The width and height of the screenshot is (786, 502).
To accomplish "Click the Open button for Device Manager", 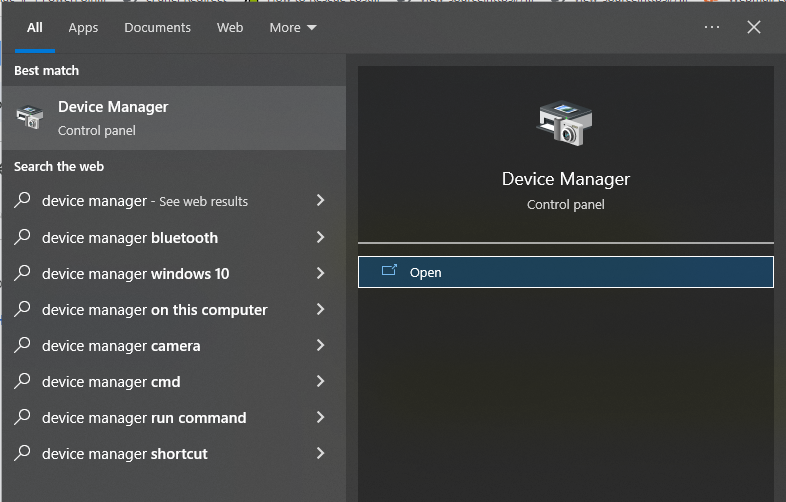I will (x=565, y=272).
